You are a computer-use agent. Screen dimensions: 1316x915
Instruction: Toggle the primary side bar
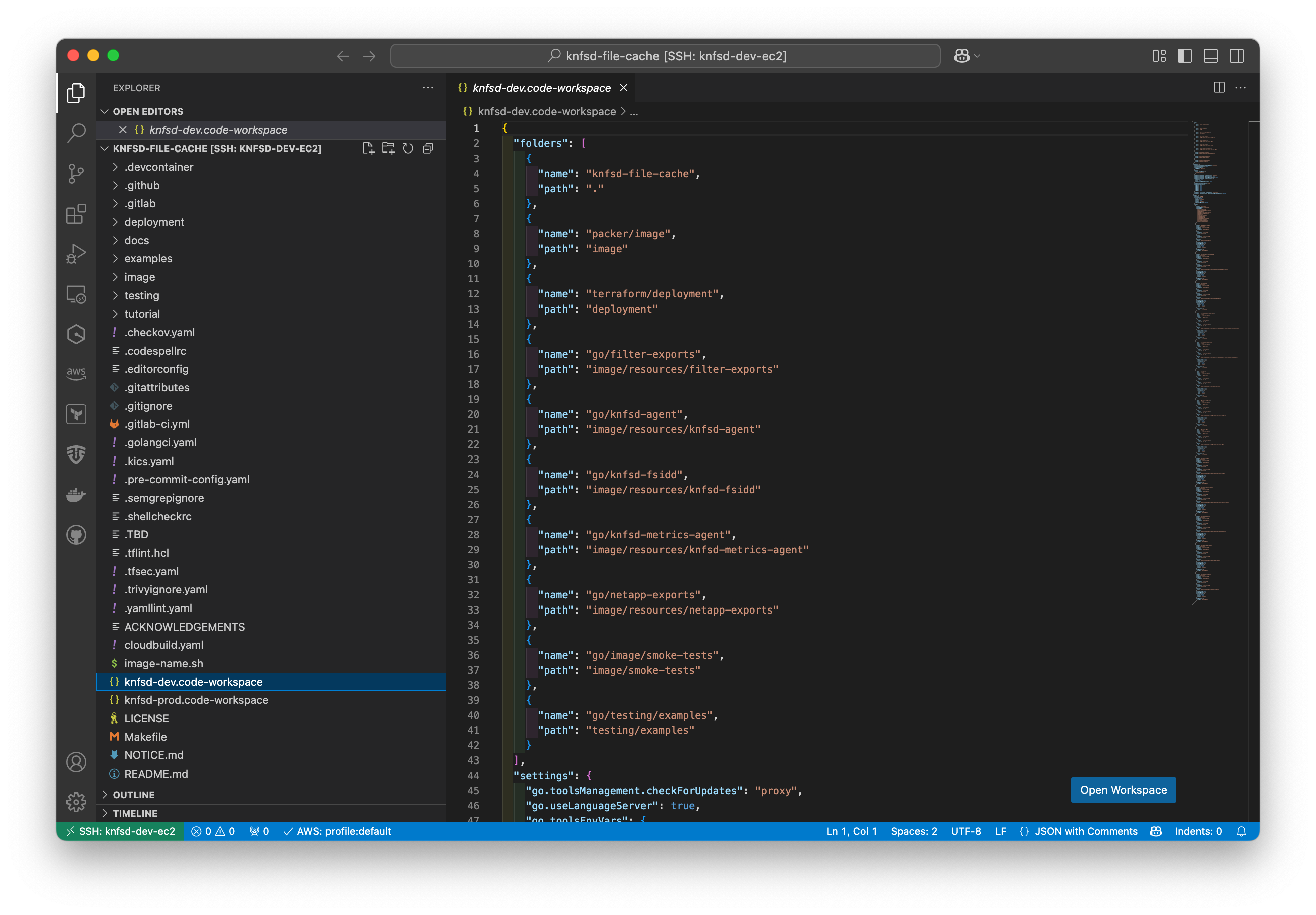(1185, 56)
